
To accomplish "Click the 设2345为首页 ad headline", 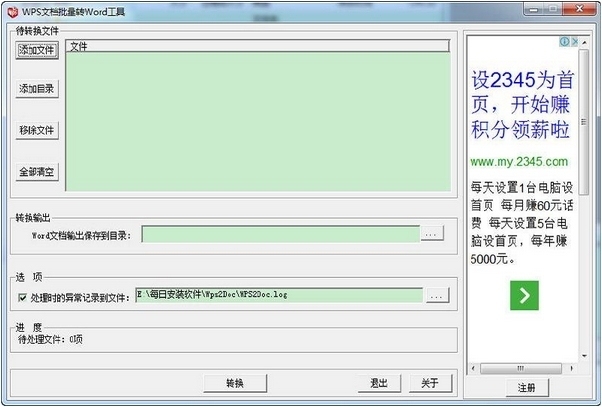I will (522, 104).
